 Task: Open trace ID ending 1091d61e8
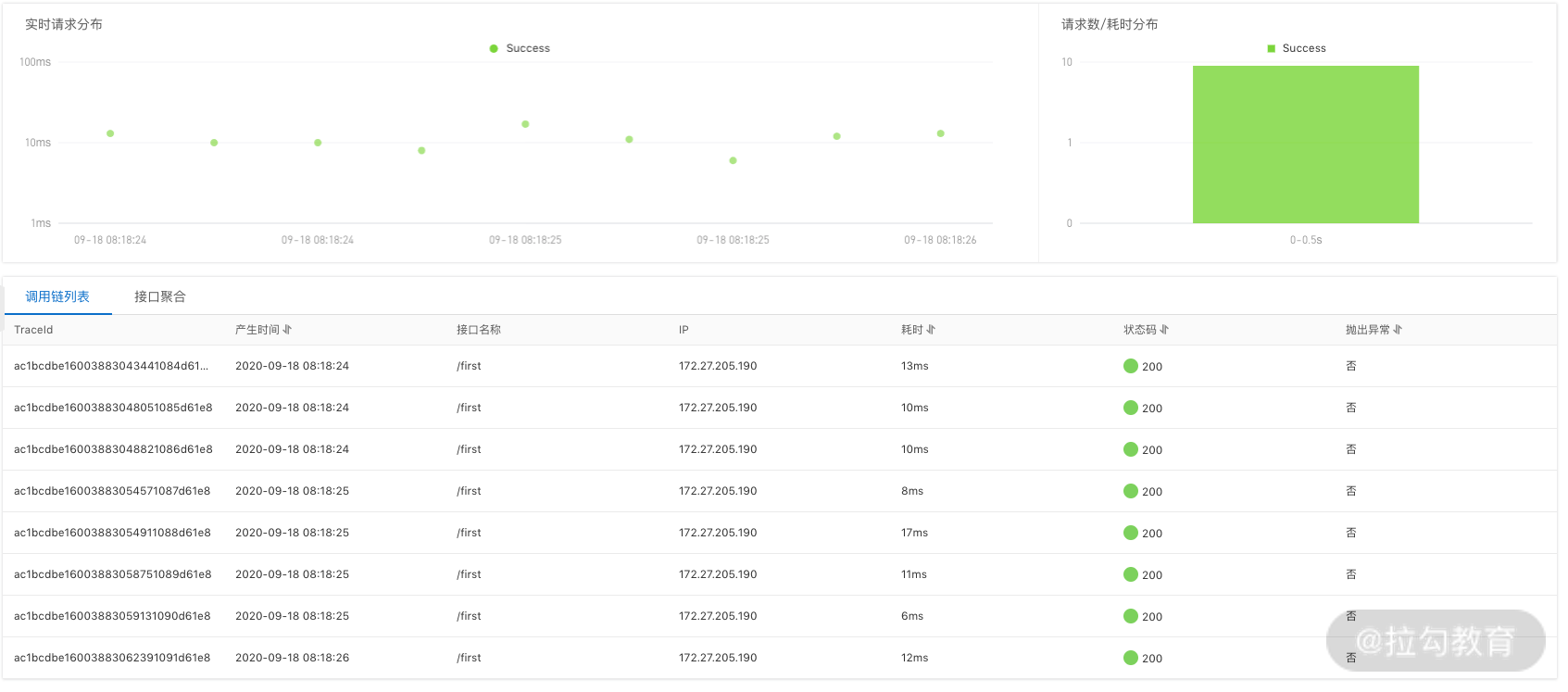pos(112,658)
